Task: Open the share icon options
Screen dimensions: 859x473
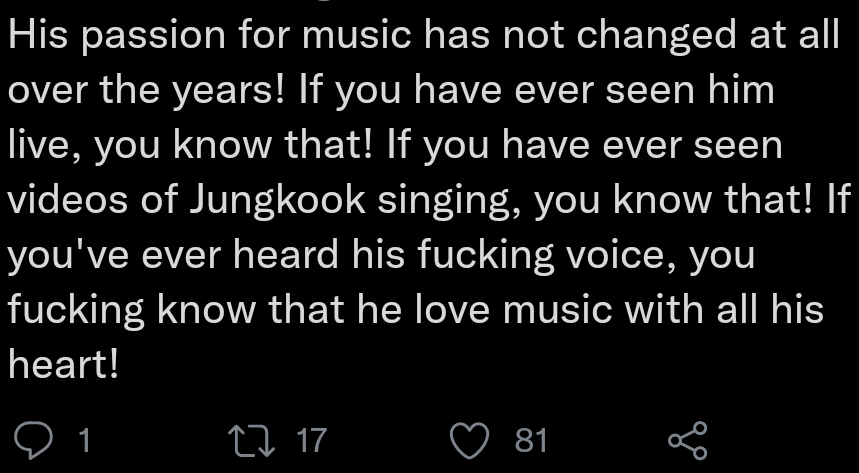Action: [x=687, y=439]
